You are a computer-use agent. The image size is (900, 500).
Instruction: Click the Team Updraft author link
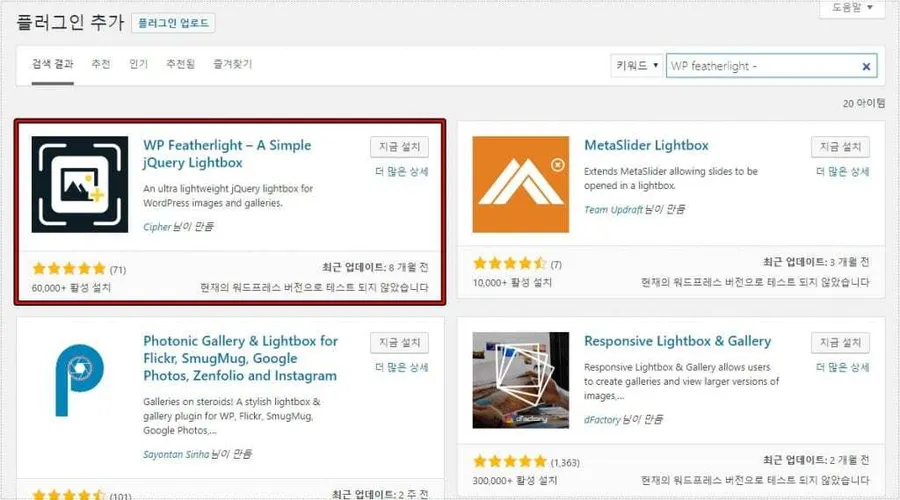click(613, 210)
